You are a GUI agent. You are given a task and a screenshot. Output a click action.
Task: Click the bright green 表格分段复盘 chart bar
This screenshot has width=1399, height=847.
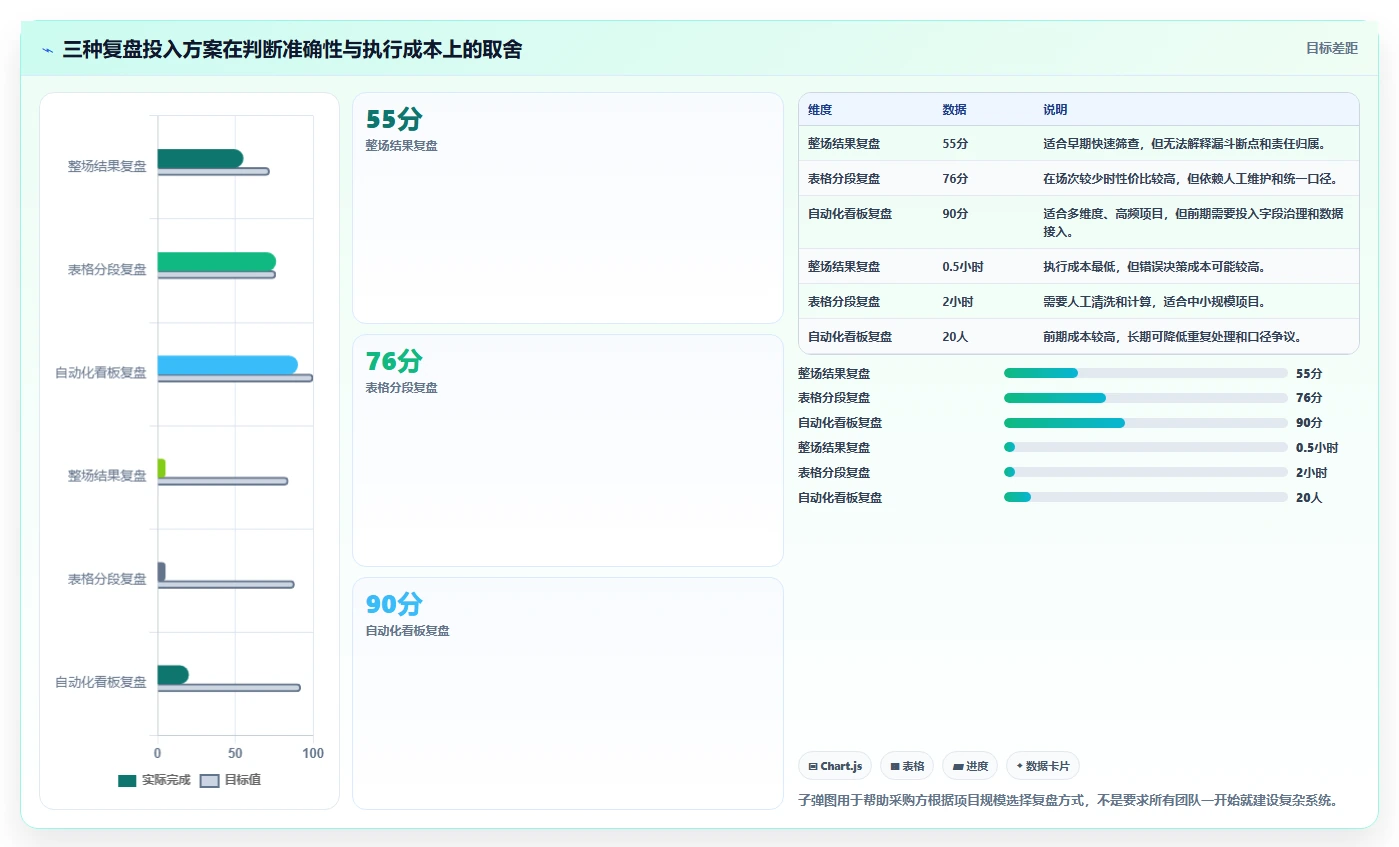coord(216,261)
